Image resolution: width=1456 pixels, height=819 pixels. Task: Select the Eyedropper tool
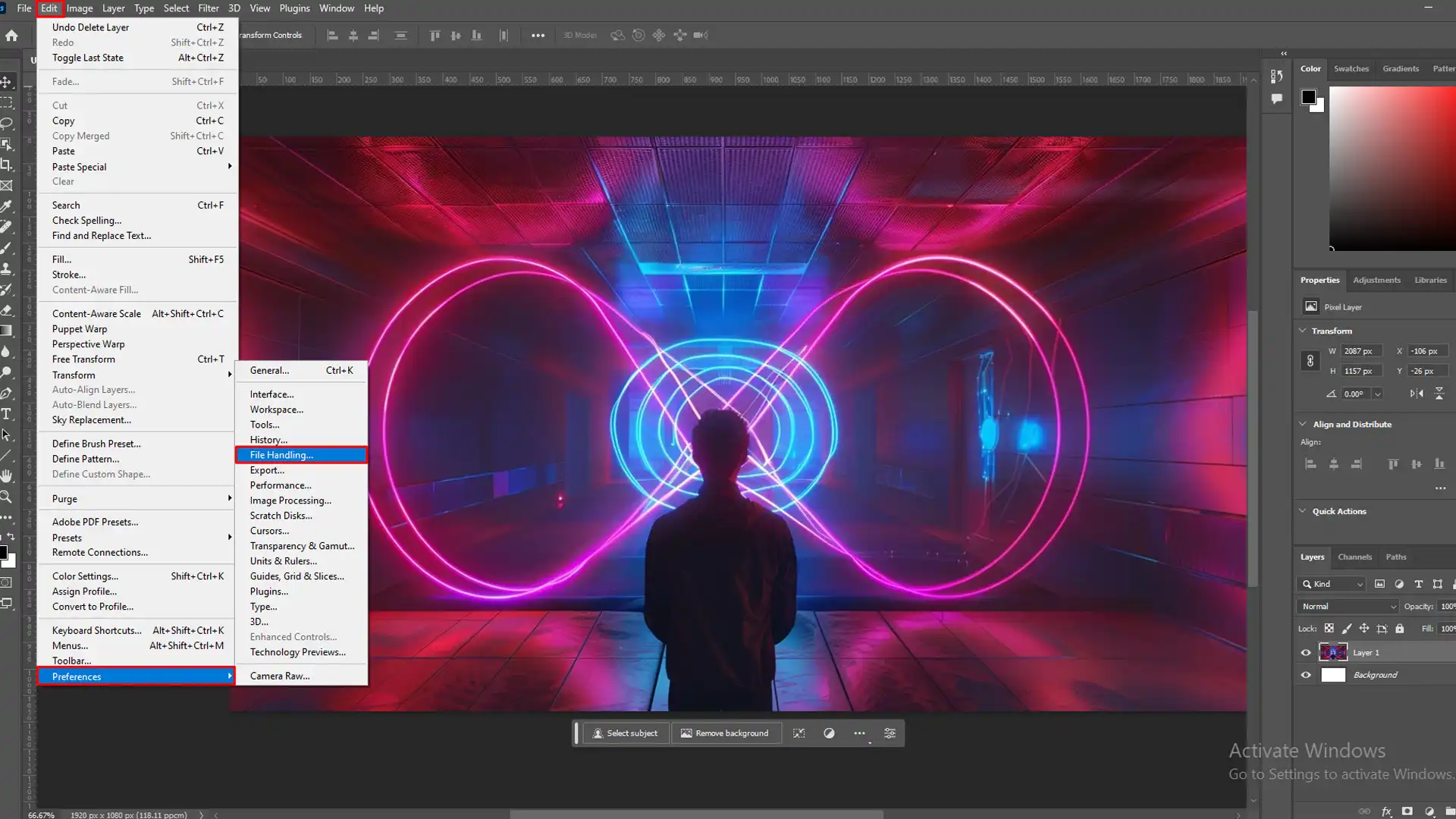click(6, 206)
